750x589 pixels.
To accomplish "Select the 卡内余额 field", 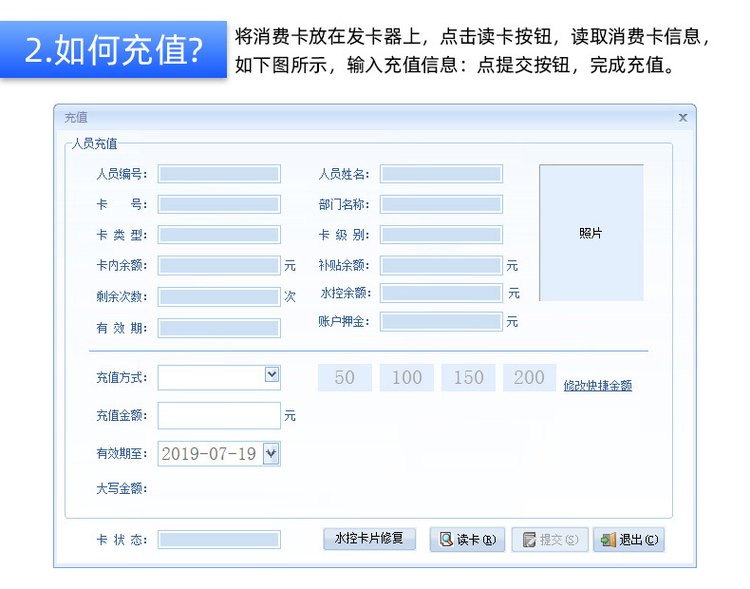I will [219, 266].
